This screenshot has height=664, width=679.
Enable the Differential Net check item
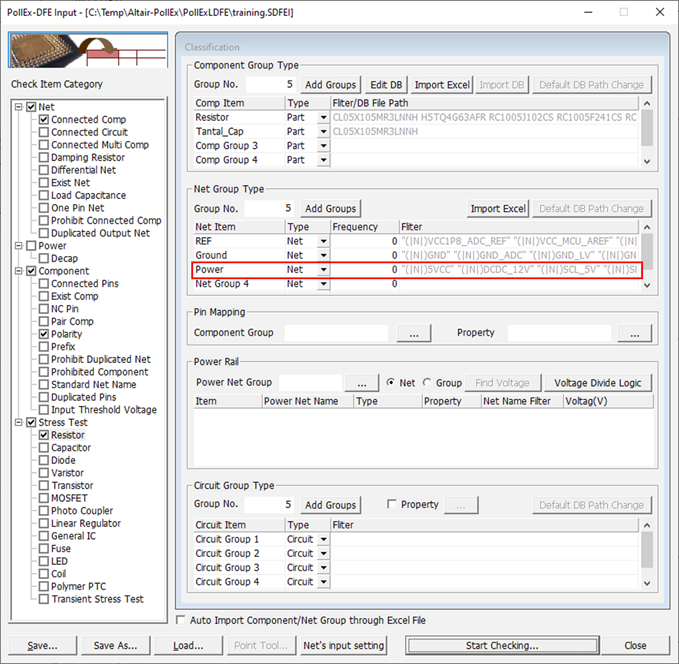[44, 170]
